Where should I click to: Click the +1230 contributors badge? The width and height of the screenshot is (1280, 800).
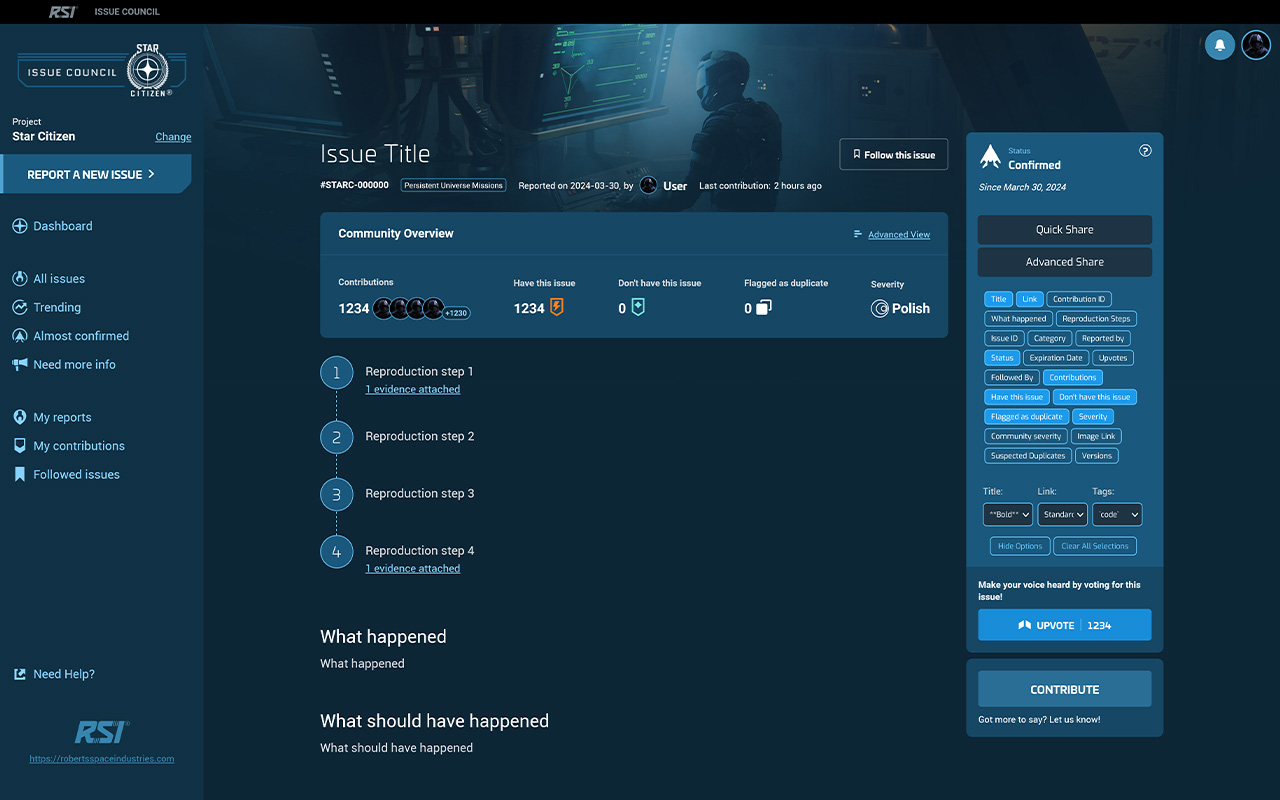coord(456,313)
